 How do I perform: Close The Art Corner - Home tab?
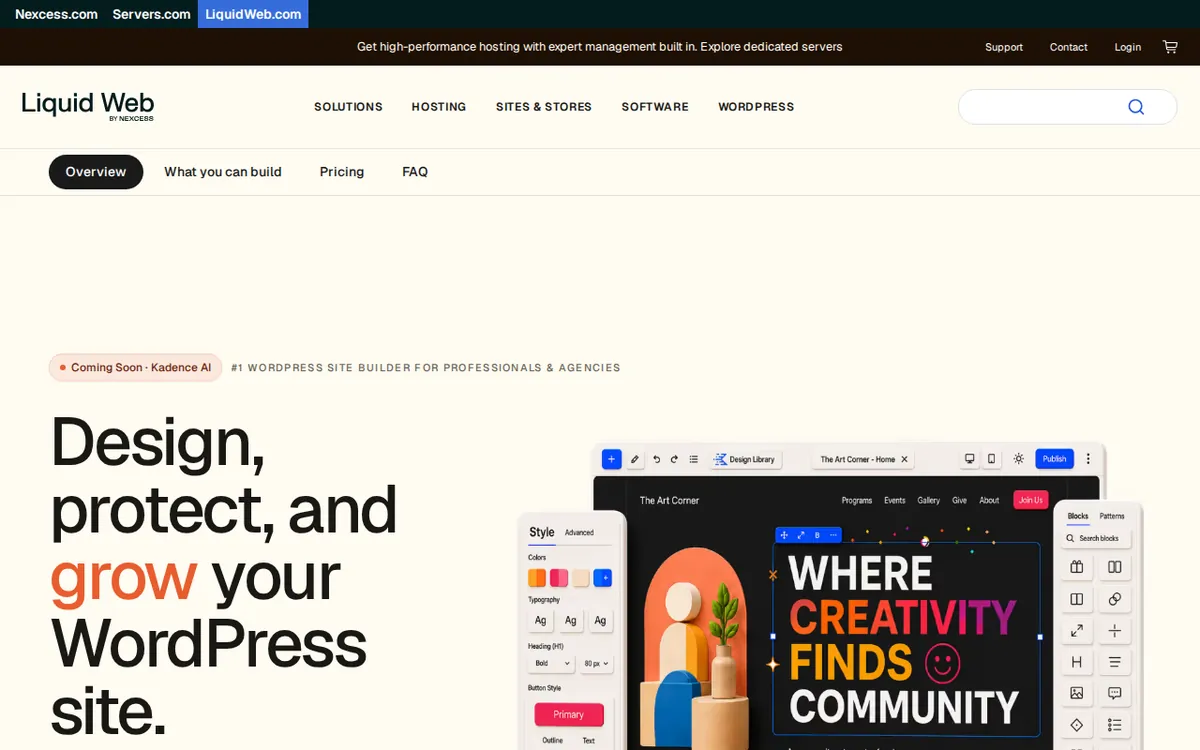(904, 459)
